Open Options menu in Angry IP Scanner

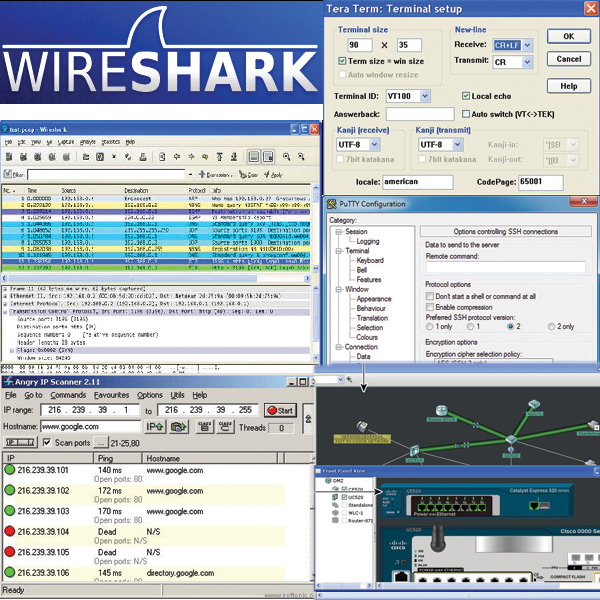coord(150,395)
